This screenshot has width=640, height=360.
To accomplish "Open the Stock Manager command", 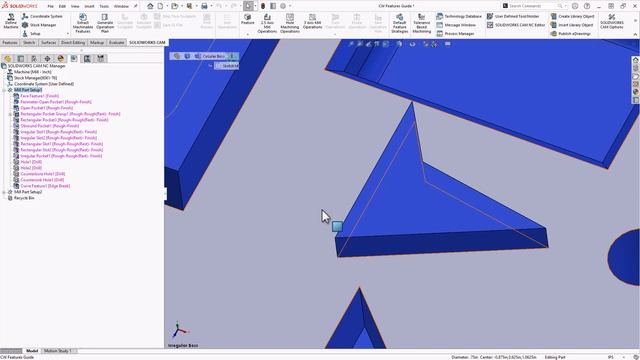I will (x=39, y=25).
